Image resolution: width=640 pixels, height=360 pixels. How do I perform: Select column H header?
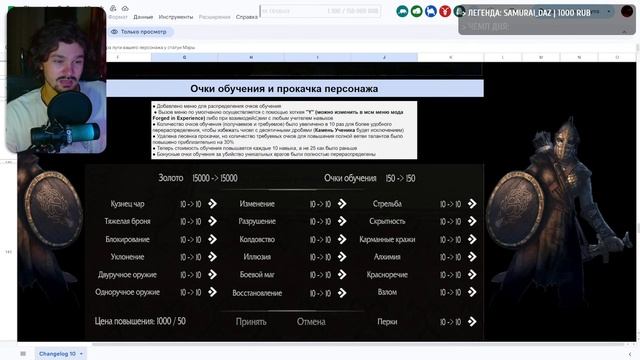point(251,58)
